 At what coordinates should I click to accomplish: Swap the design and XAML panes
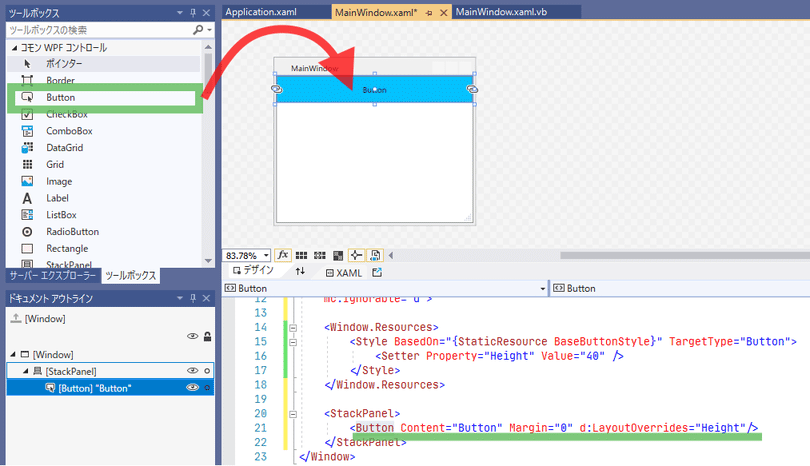pos(300,272)
